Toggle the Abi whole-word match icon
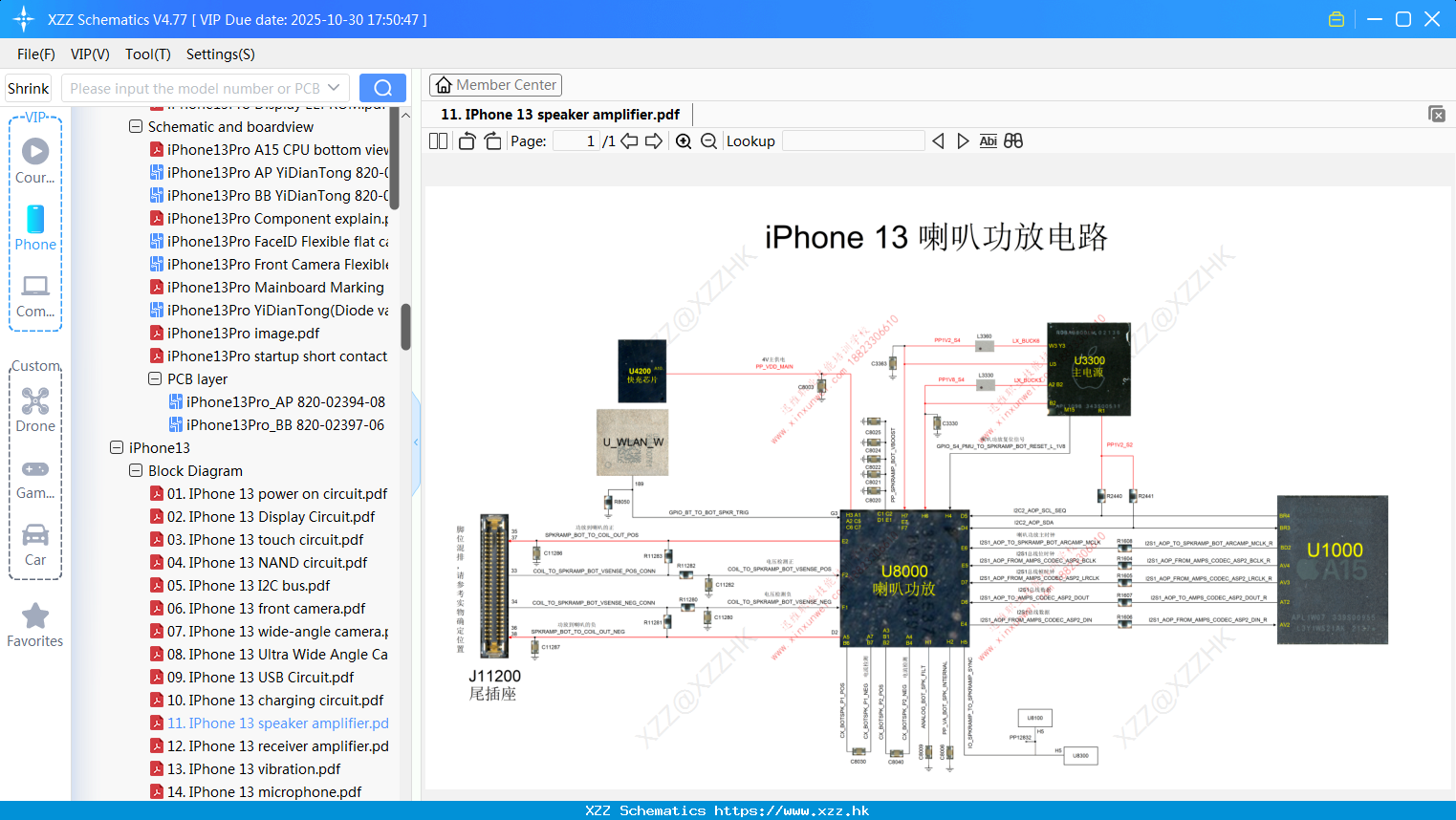Viewport: 1456px width, 820px height. (x=989, y=141)
